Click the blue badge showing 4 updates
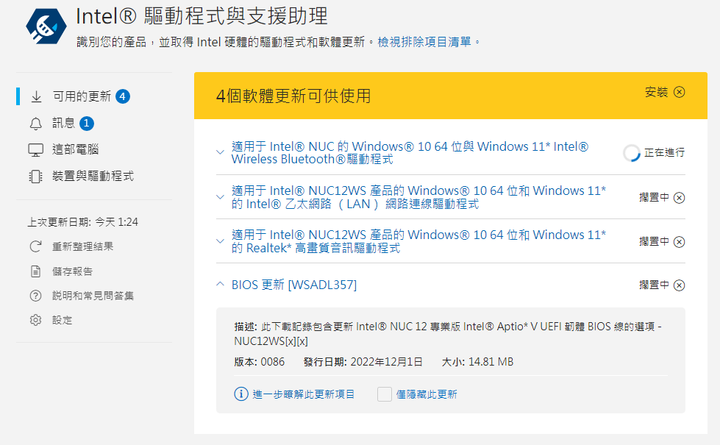 [x=123, y=96]
